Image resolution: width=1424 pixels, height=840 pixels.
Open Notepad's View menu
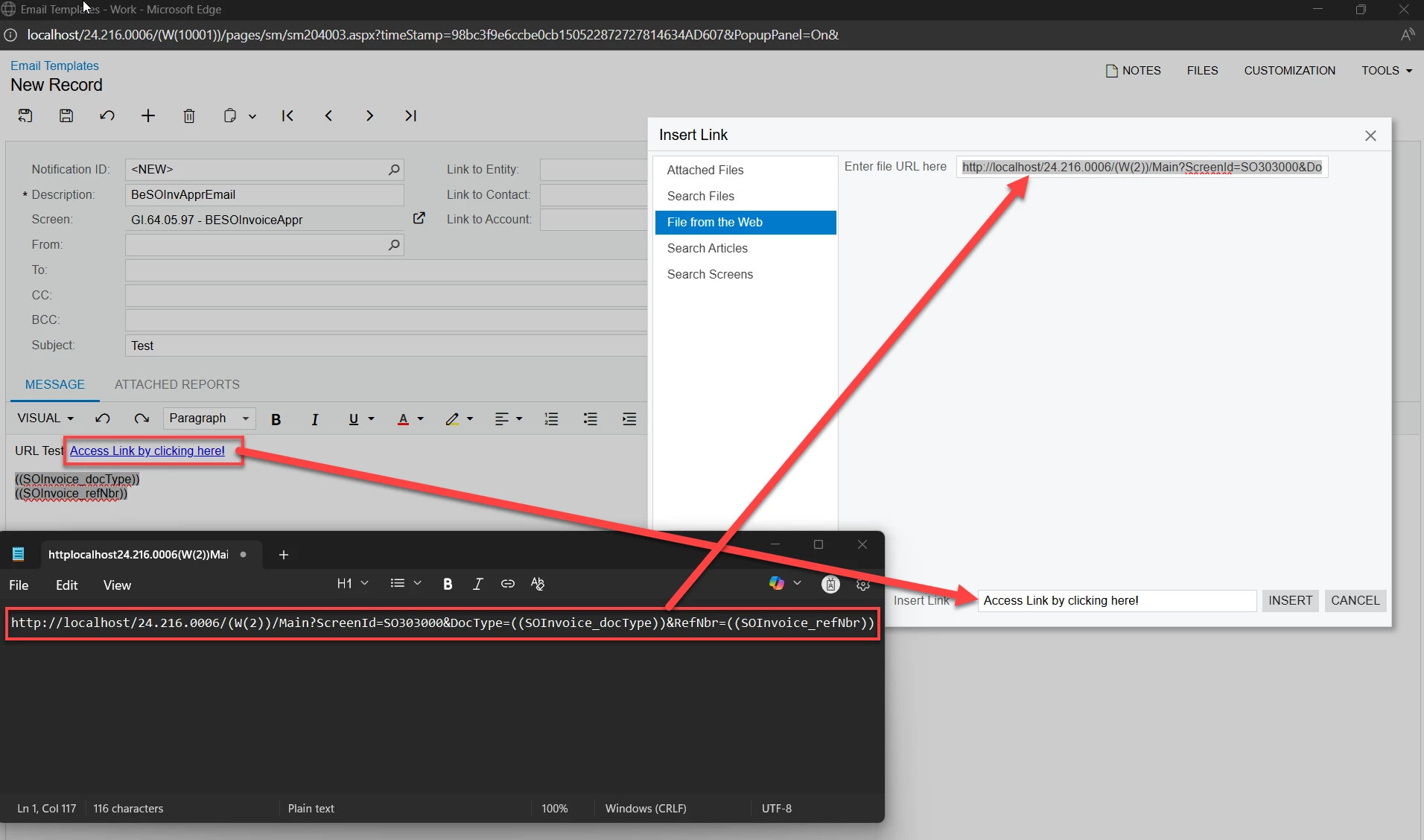tap(117, 585)
